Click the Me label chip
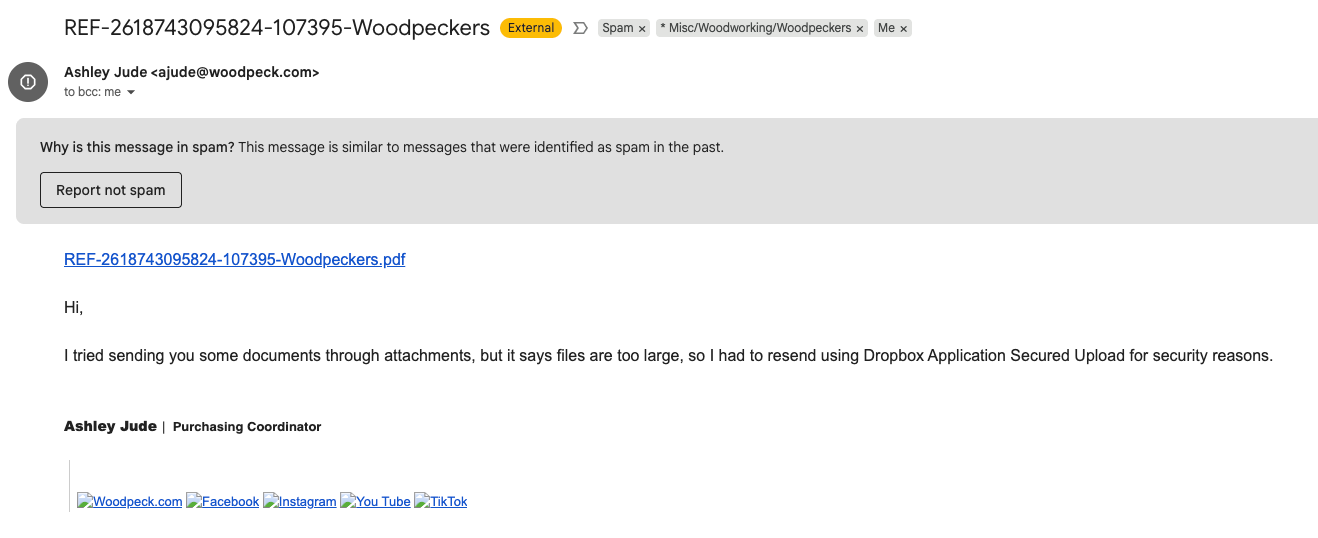1318x538 pixels. click(x=886, y=28)
